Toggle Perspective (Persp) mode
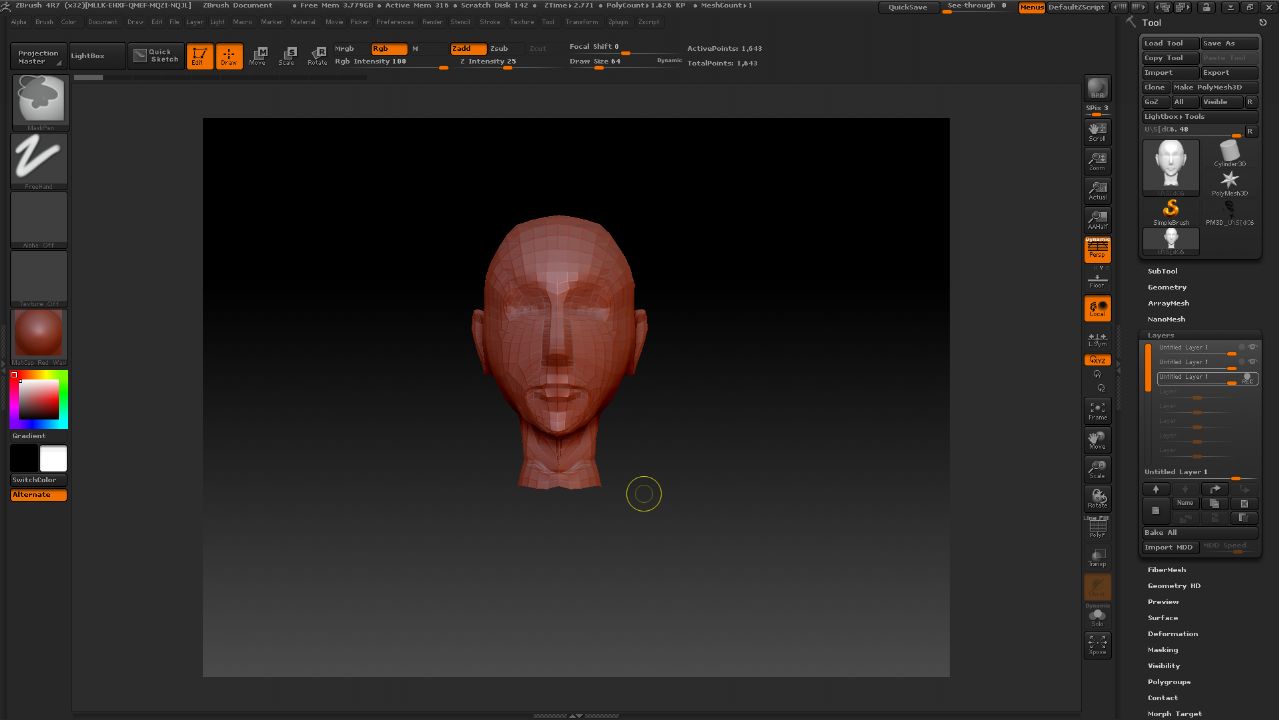 tap(1097, 249)
